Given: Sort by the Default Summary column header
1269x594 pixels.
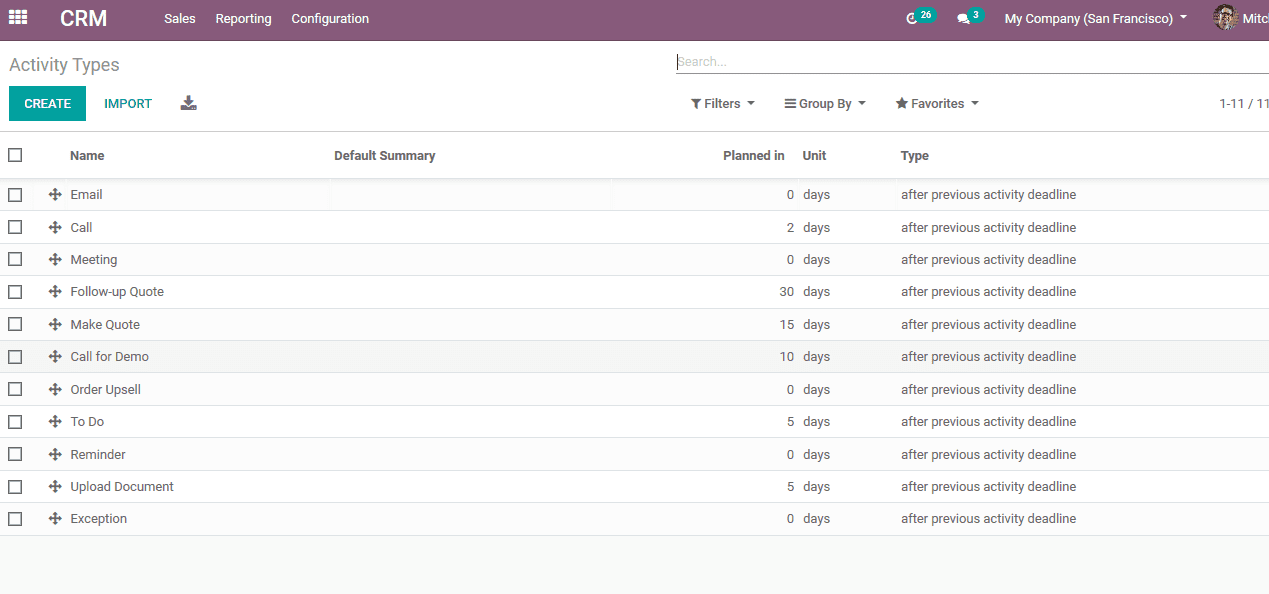Looking at the screenshot, I should click(385, 156).
